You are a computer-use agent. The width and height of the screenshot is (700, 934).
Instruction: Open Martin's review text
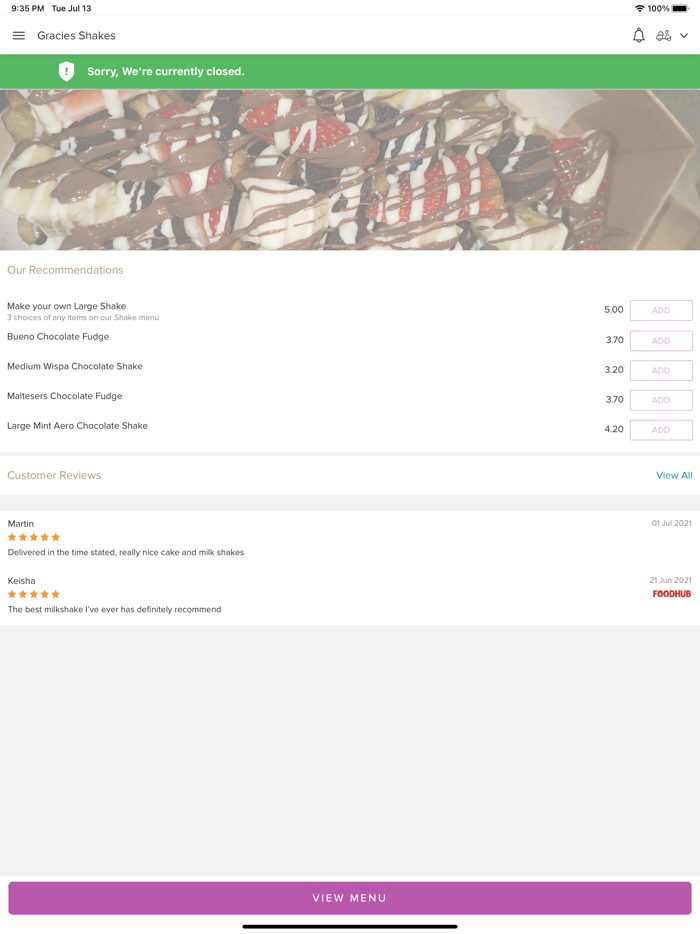click(126, 552)
